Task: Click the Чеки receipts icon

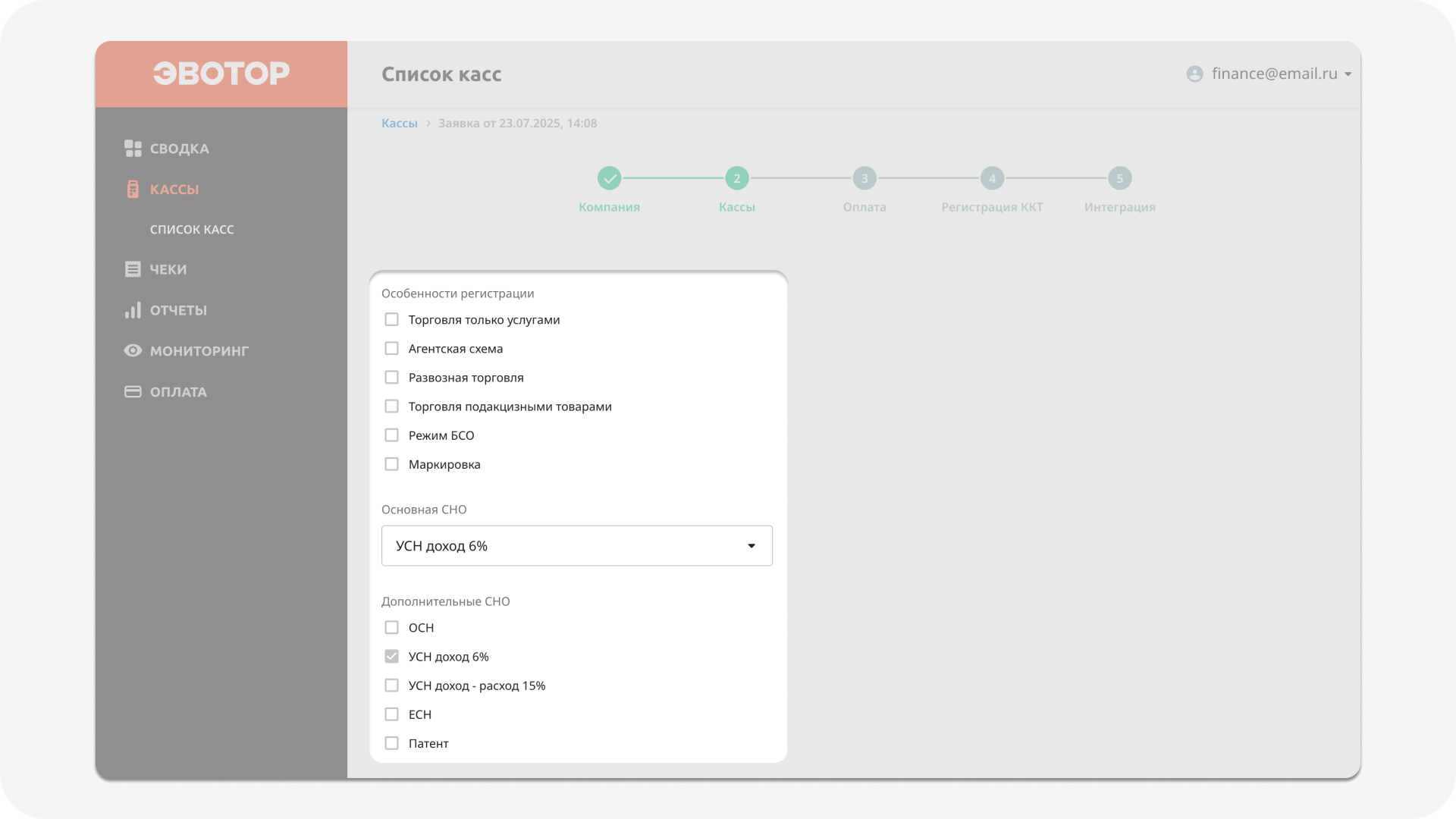Action: pyautogui.click(x=133, y=269)
